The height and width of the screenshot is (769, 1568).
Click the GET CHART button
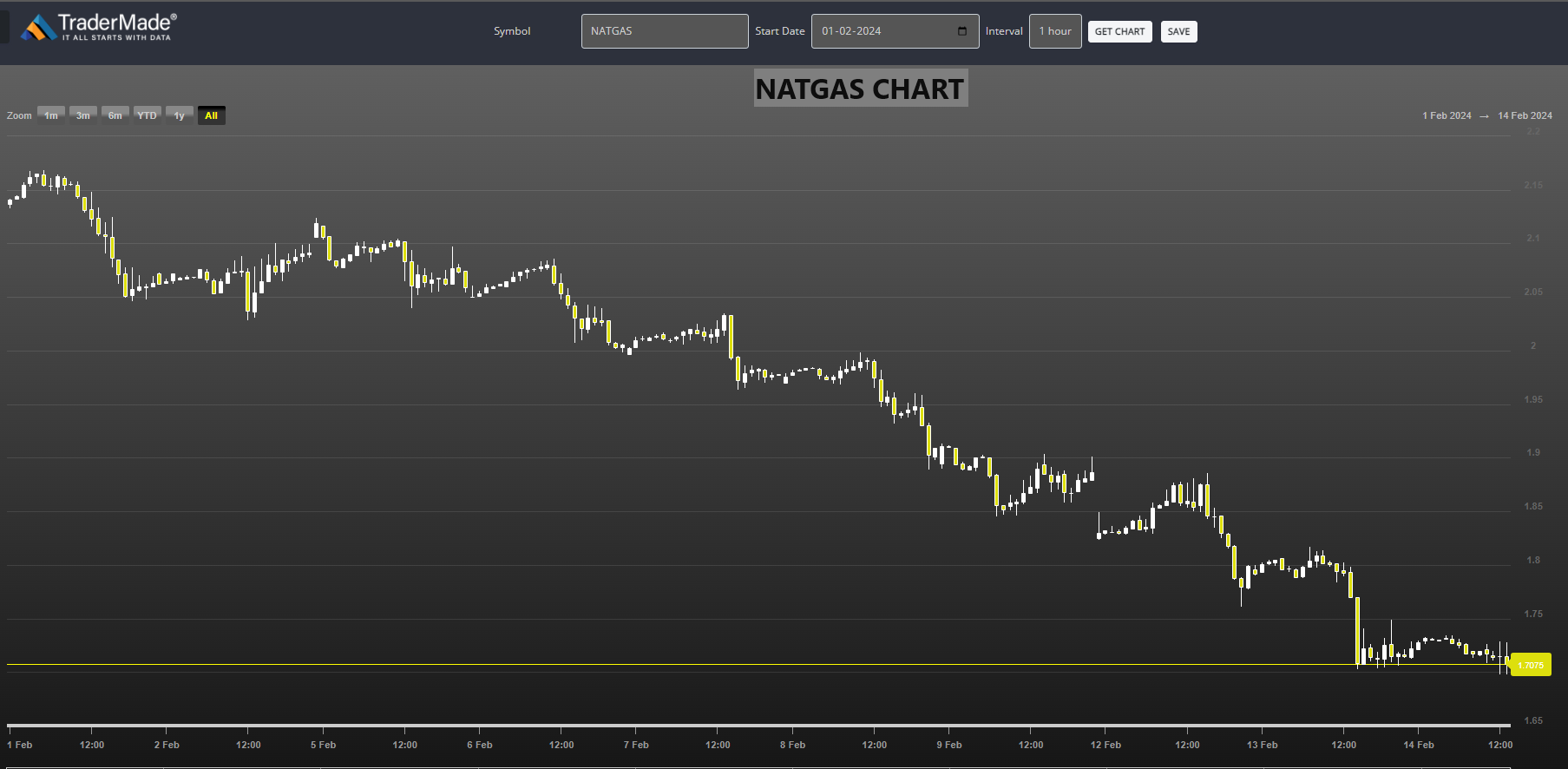pos(1119,32)
